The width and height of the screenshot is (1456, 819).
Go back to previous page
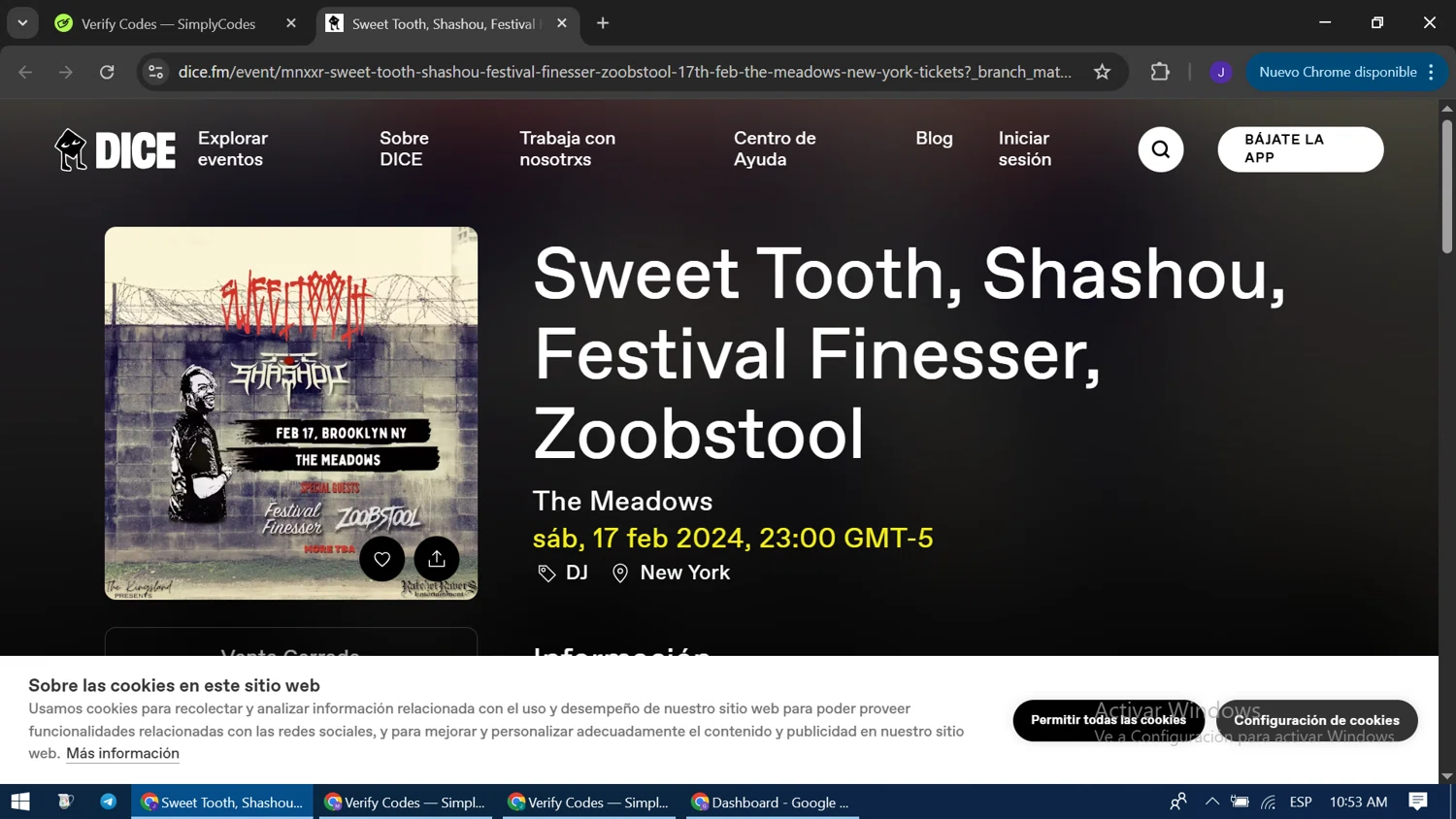click(25, 72)
